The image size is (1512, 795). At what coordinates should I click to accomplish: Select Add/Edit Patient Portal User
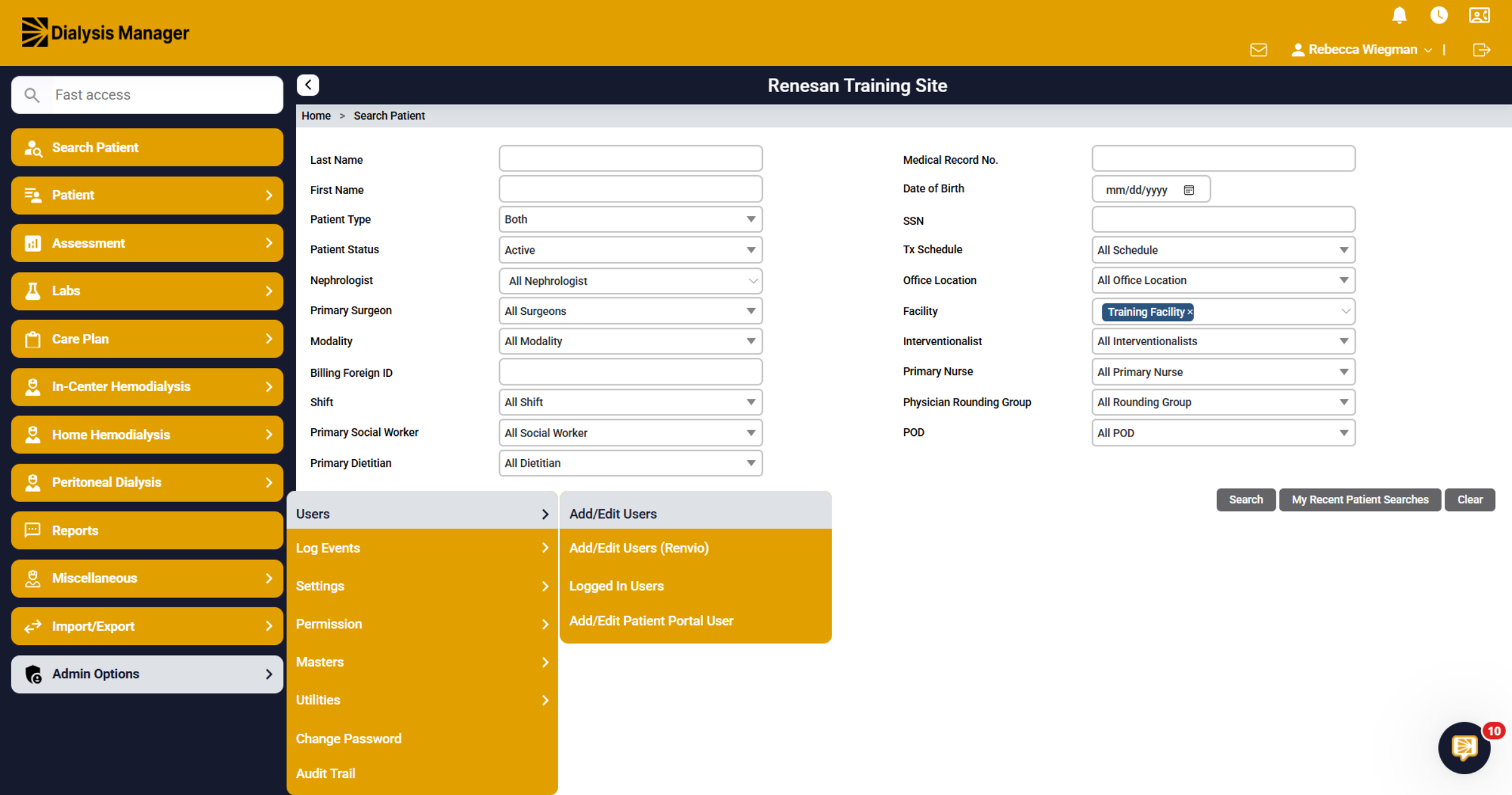click(x=696, y=621)
